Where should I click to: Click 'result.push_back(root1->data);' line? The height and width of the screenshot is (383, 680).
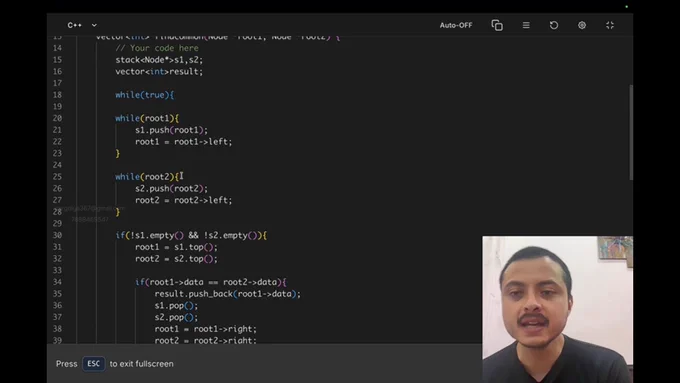tap(228, 294)
